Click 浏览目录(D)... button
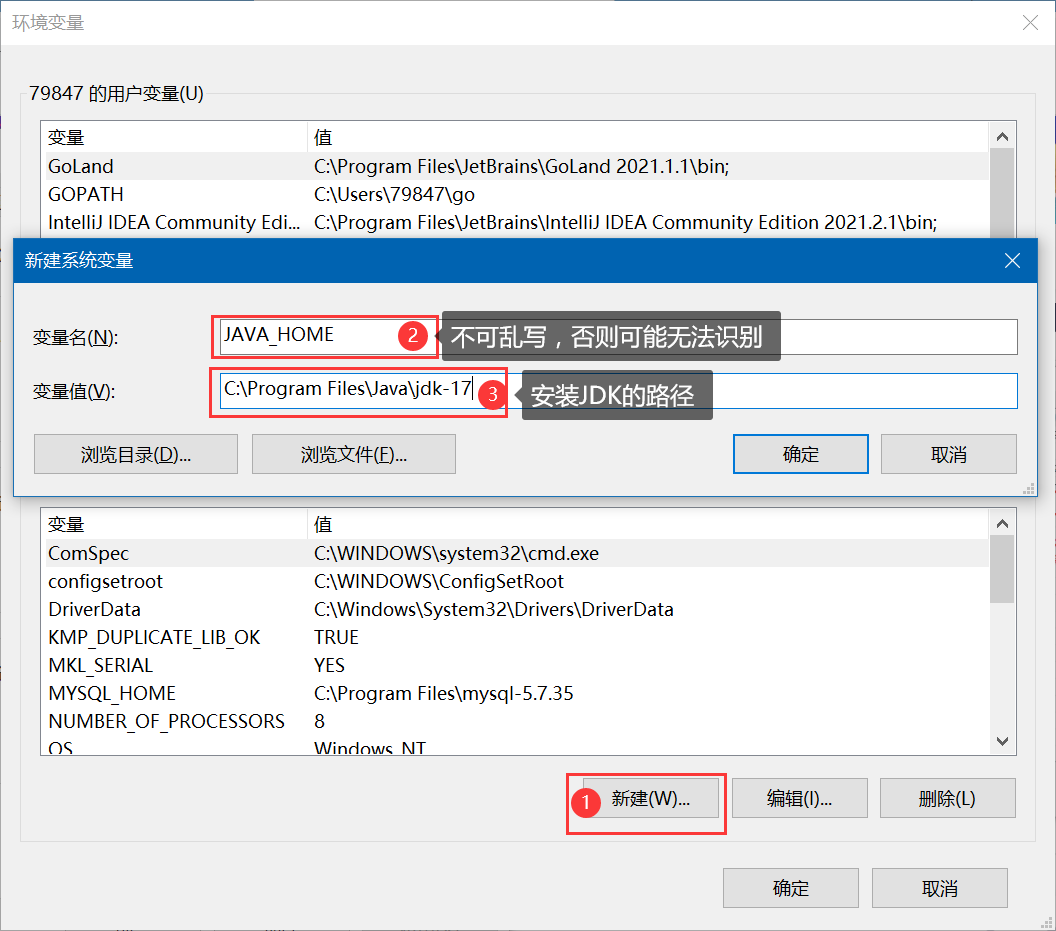This screenshot has height=931, width=1056. (x=135, y=454)
